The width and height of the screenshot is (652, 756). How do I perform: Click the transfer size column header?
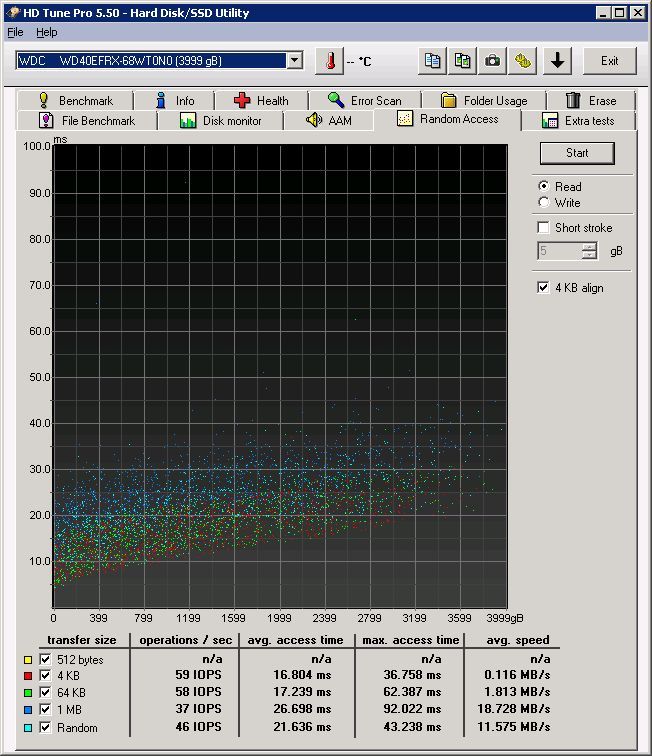82,640
